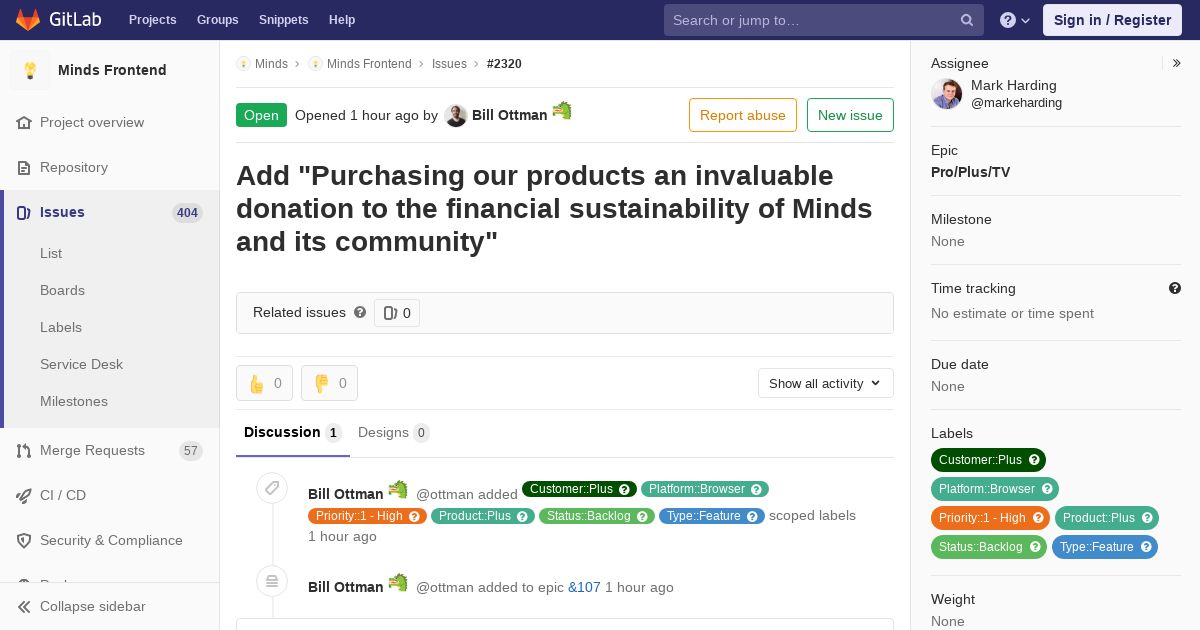This screenshot has width=1200, height=630.
Task: Click the search magnifier icon
Action: coord(967,20)
